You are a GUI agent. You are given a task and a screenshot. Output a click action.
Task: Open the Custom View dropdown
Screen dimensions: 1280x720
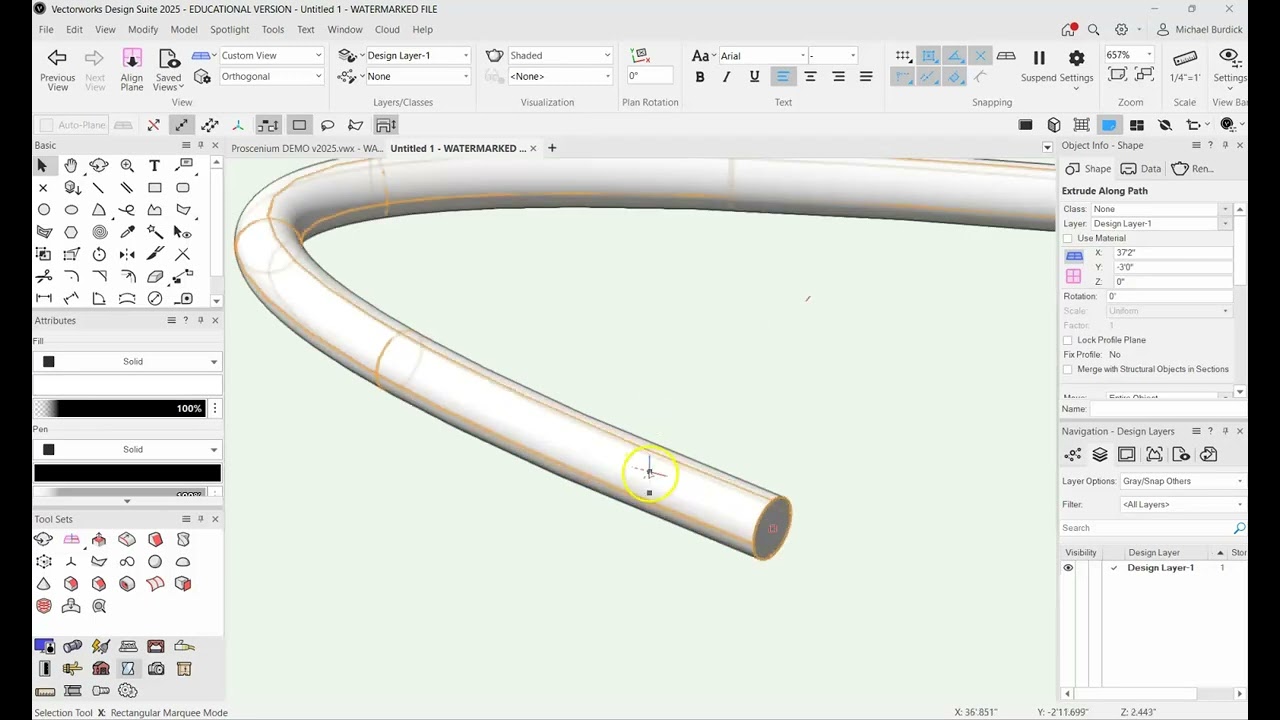[x=272, y=55]
